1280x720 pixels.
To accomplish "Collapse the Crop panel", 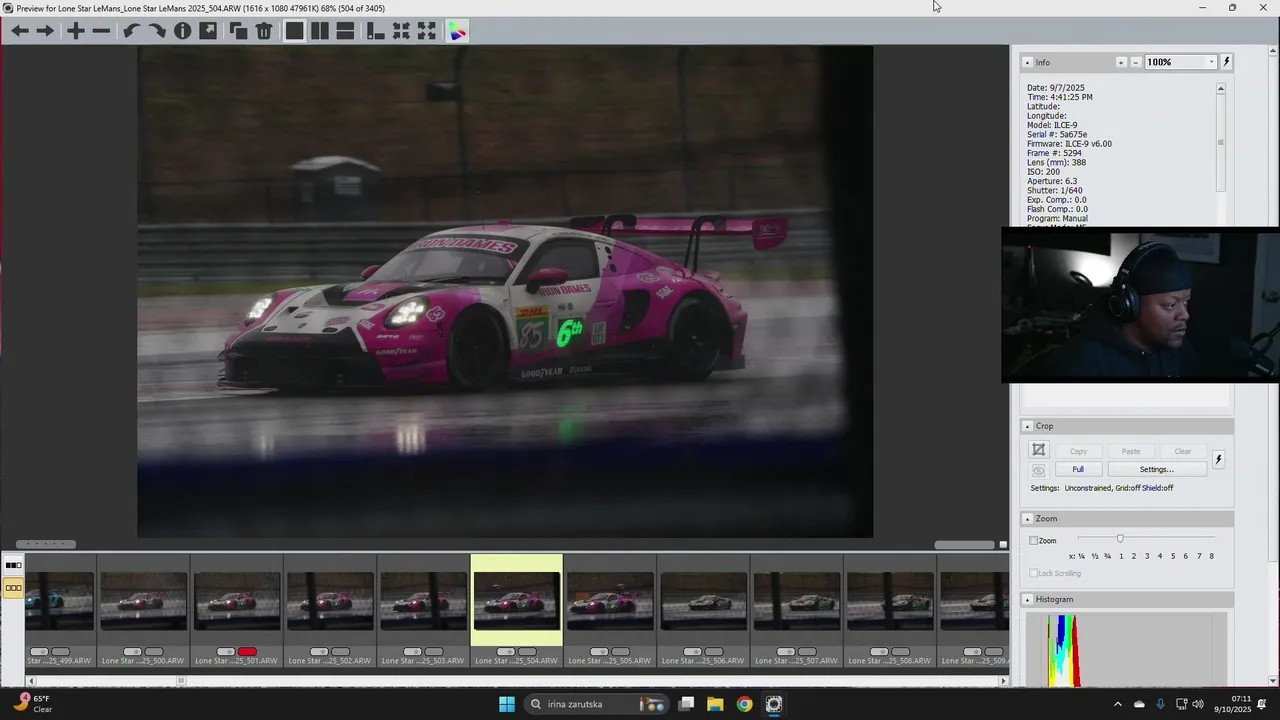I will coord(1027,426).
